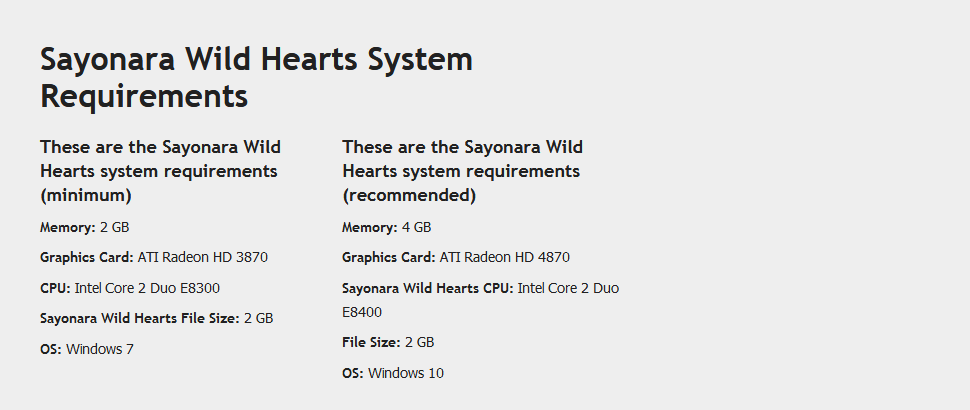Viewport: 970px width, 410px height.
Task: Click the "OS:" label beside Windows 10
Action: tap(353, 373)
